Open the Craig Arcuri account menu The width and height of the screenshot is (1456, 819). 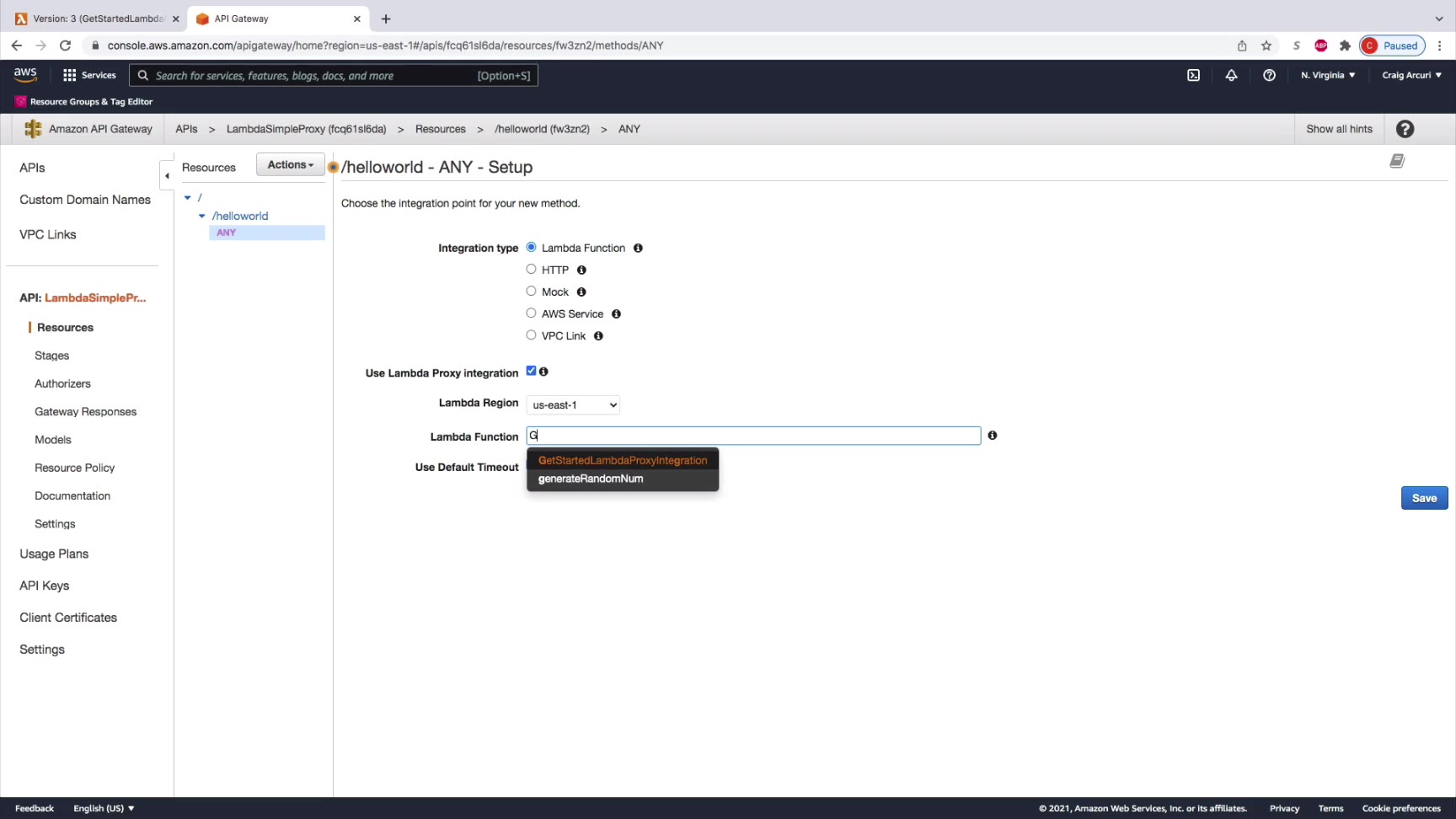[x=1411, y=75]
